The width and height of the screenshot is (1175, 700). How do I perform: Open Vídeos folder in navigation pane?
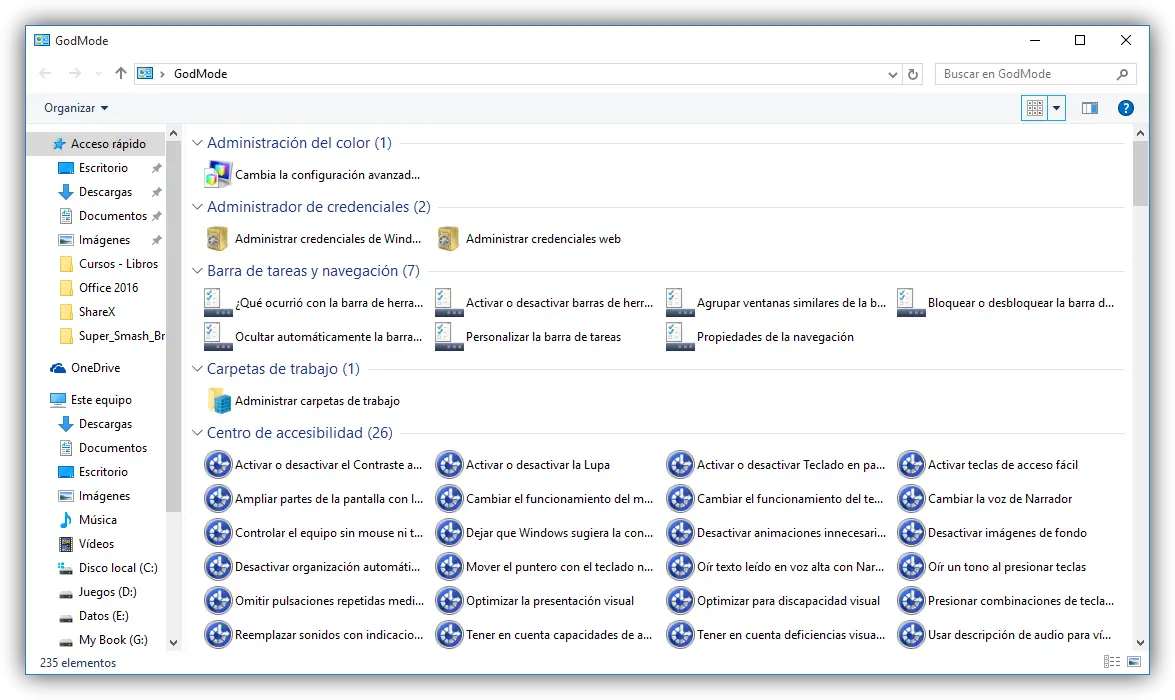[x=96, y=544]
